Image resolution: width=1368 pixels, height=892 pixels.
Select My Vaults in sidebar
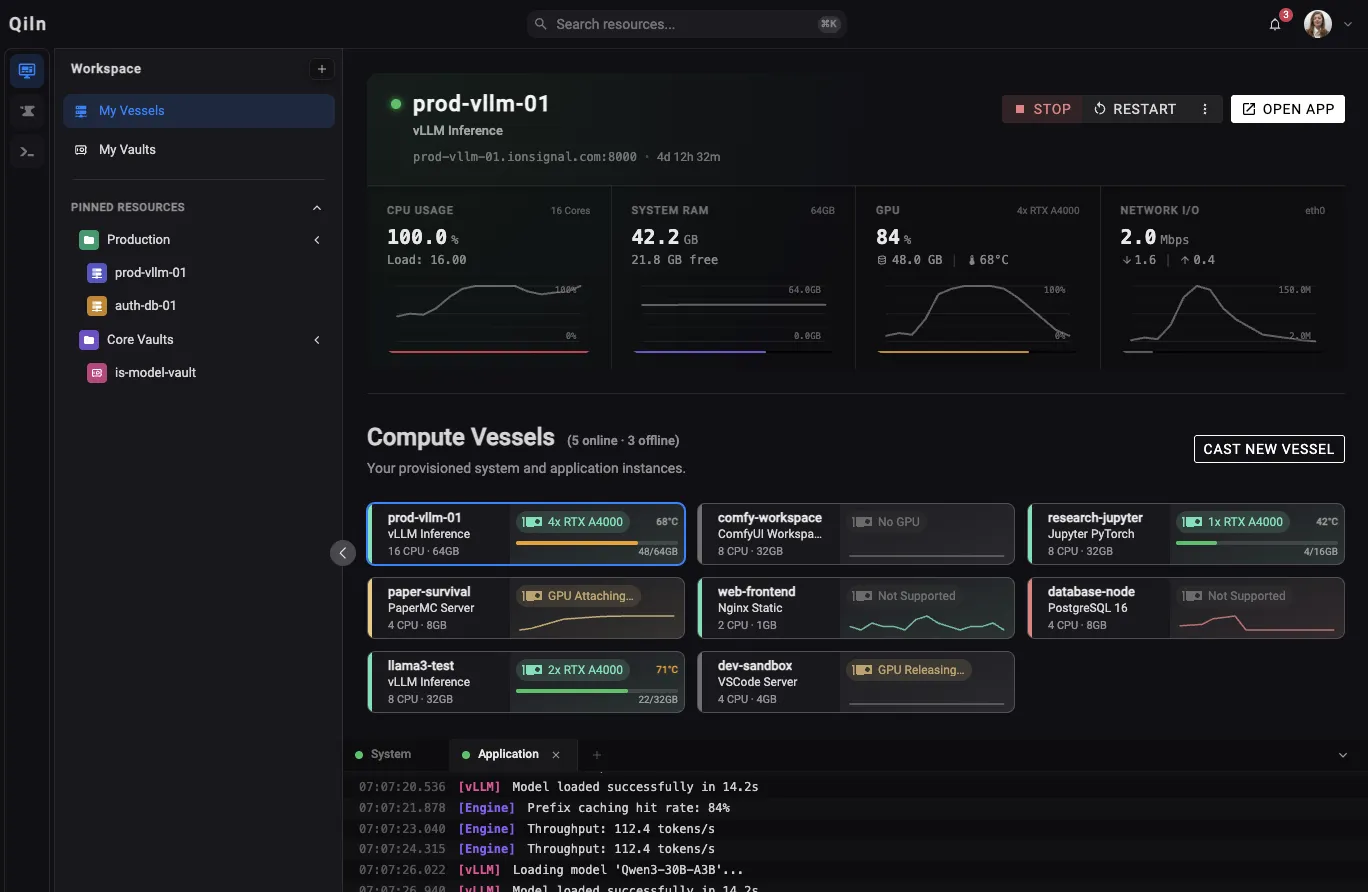click(199, 150)
